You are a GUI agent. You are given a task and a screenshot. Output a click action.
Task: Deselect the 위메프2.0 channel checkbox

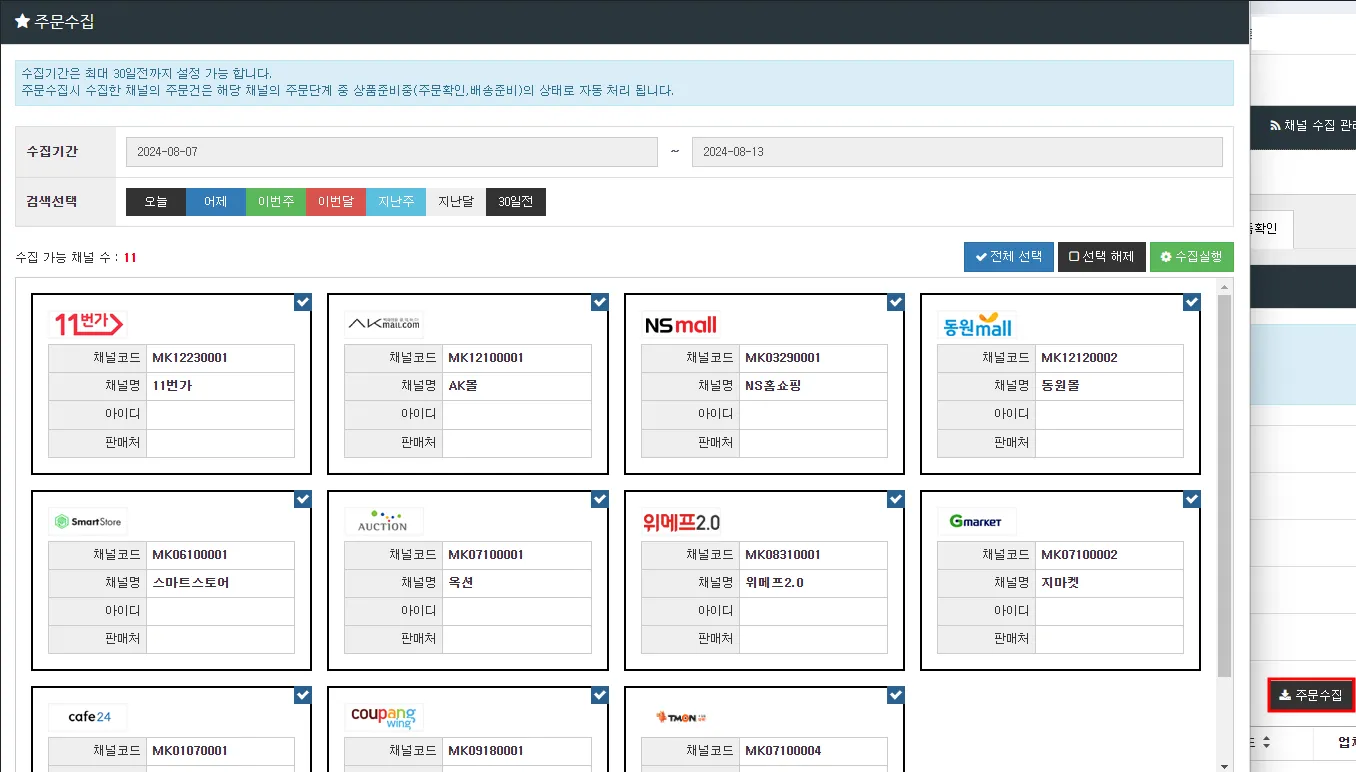pyautogui.click(x=896, y=499)
